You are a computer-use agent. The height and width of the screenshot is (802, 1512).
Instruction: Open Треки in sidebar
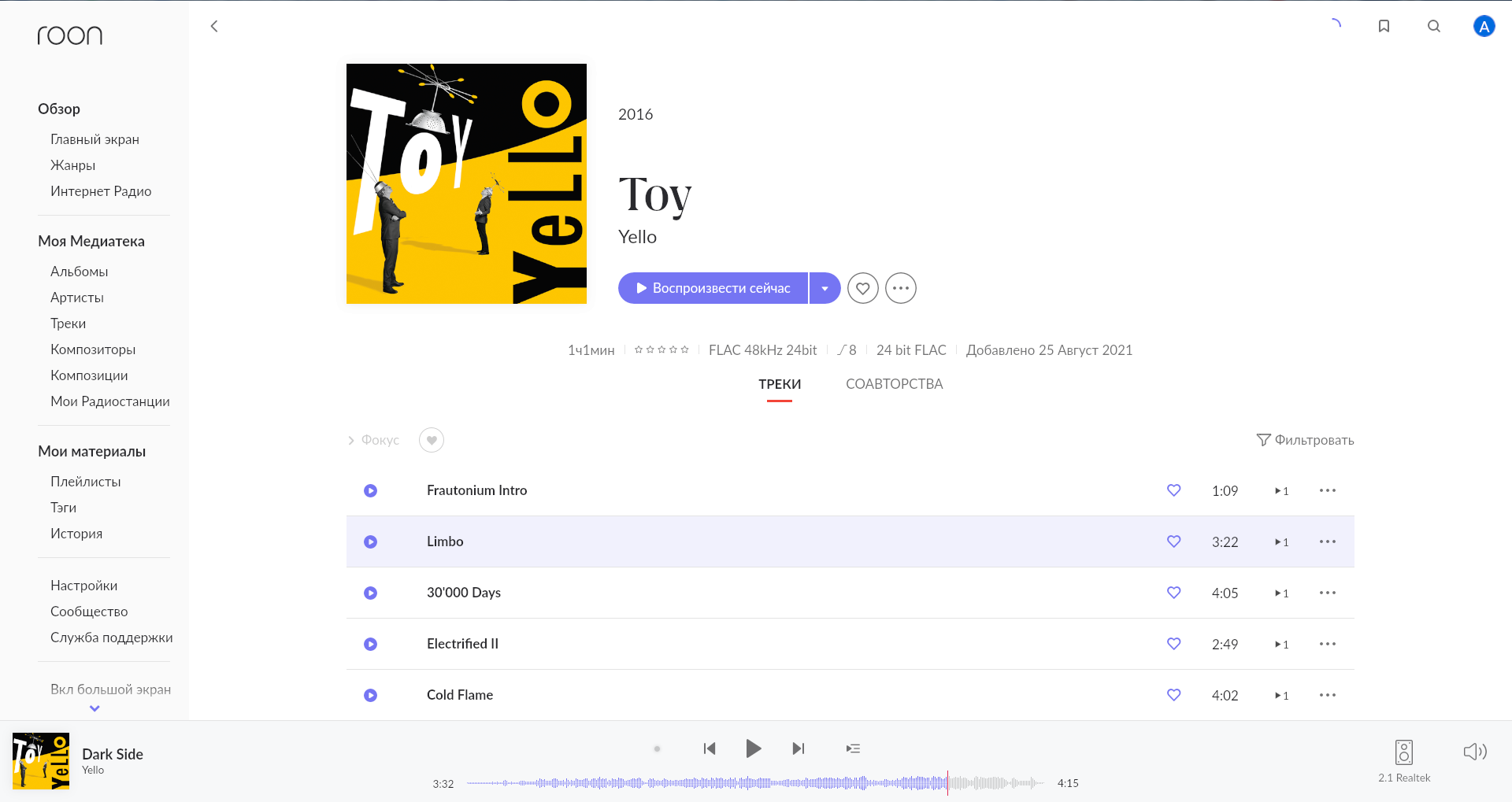point(68,323)
